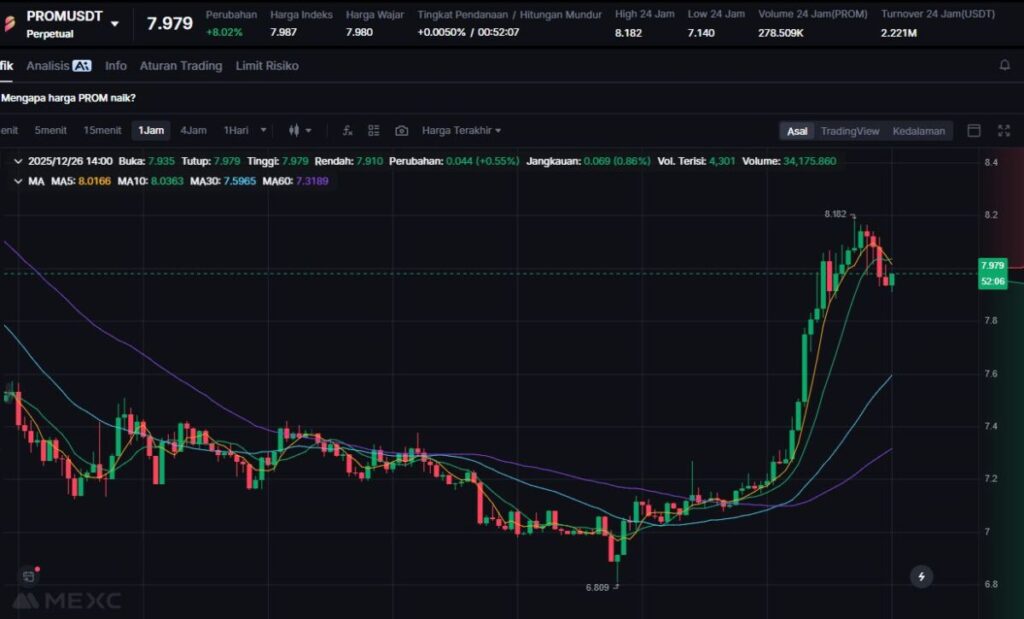The width and height of the screenshot is (1024, 619).
Task: Open the Limit Risiko tab
Action: [x=267, y=66]
